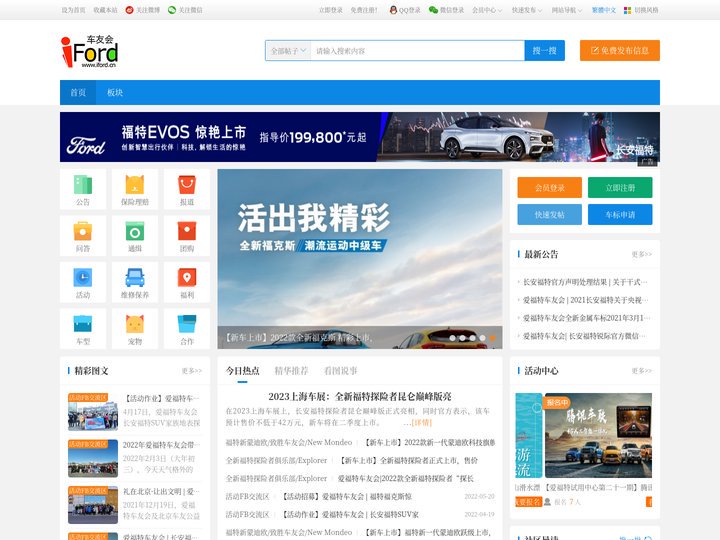Expand the 网站导航 dropdown

(567, 10)
